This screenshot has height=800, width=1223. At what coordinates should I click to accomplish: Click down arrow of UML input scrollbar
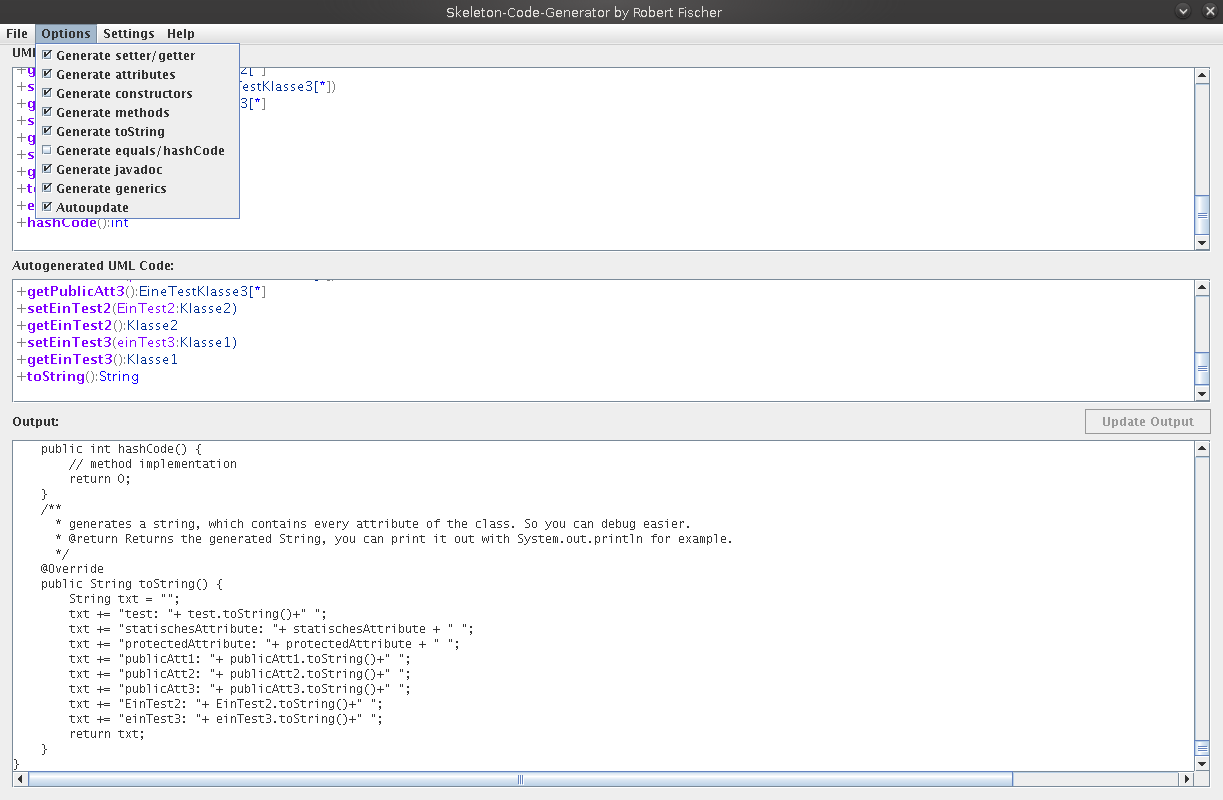(1202, 243)
